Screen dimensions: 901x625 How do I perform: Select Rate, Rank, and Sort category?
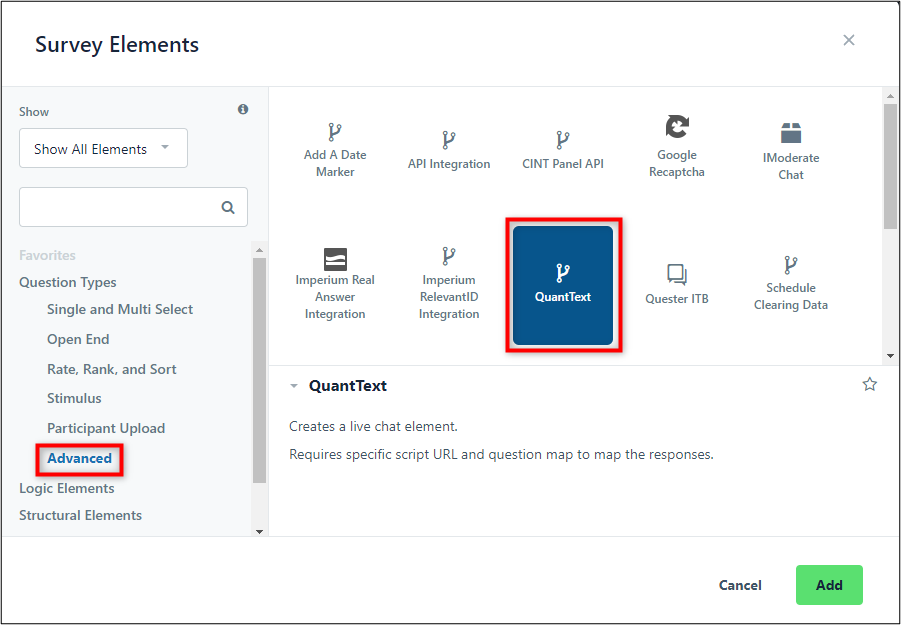click(x=111, y=369)
